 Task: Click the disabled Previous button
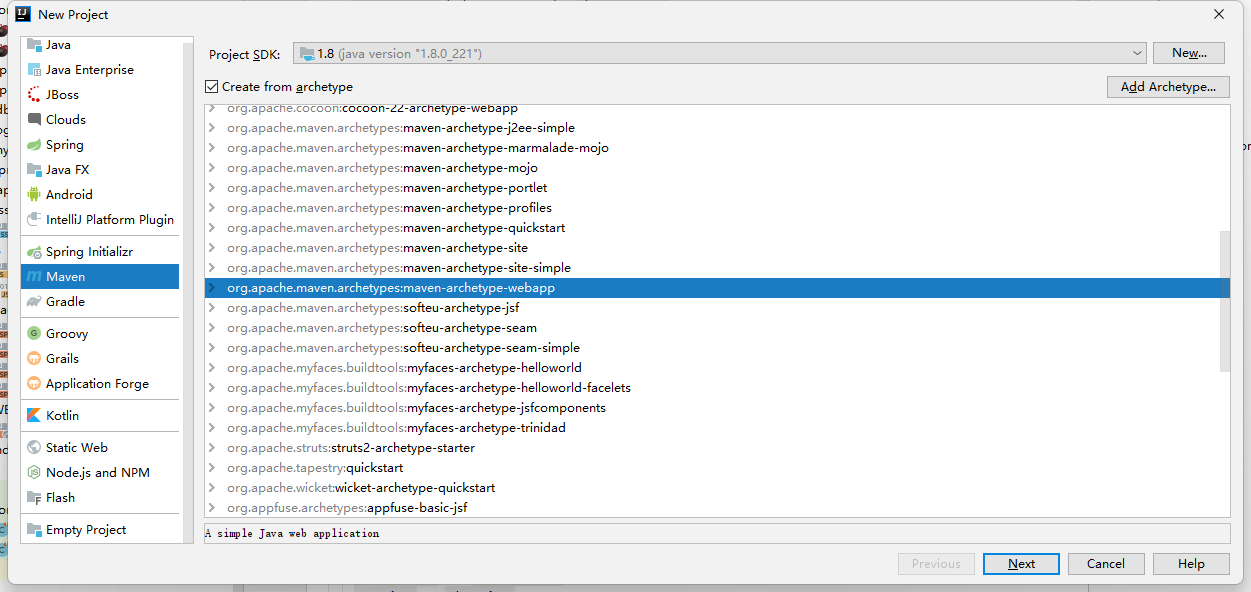[936, 564]
